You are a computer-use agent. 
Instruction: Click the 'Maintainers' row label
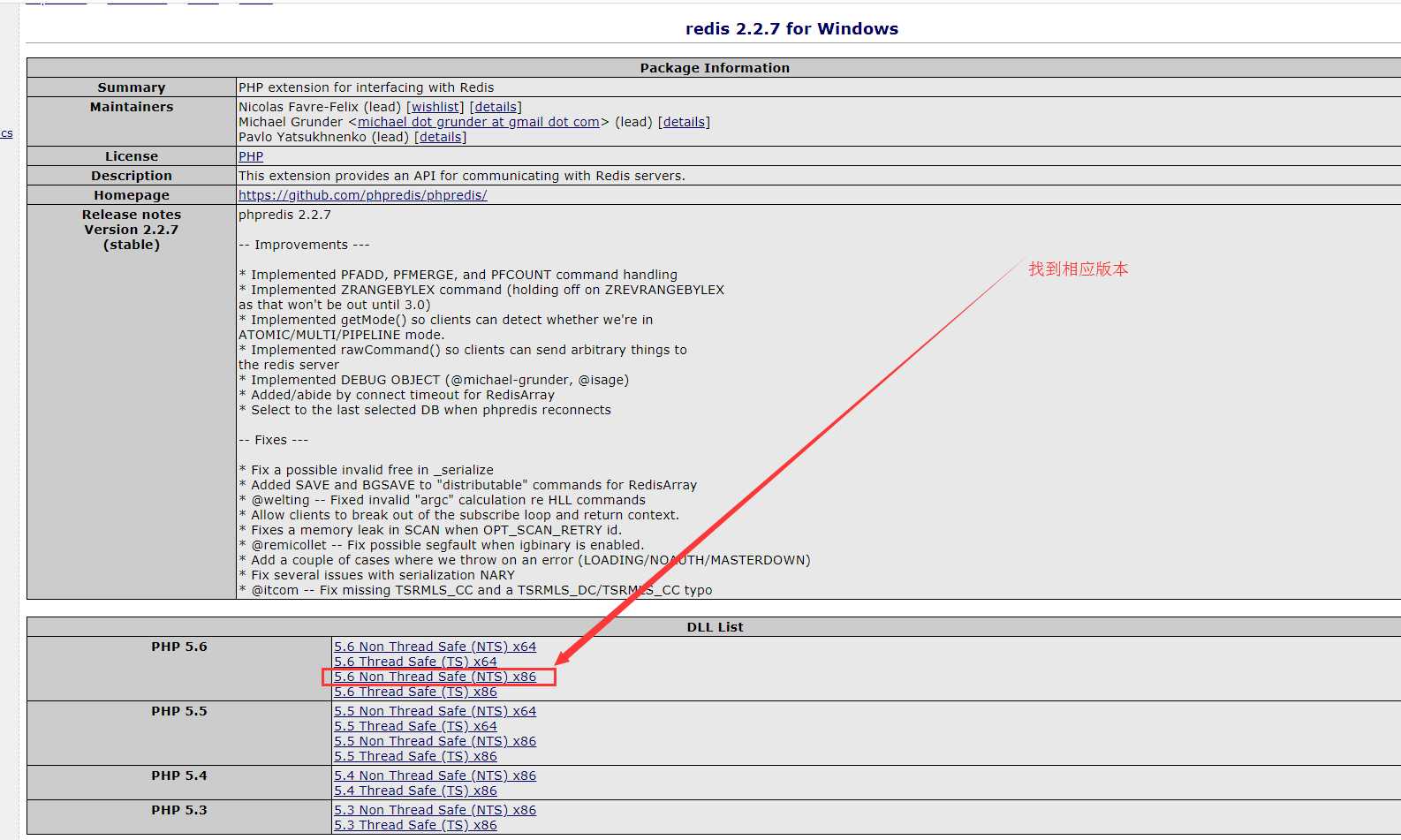coord(132,107)
